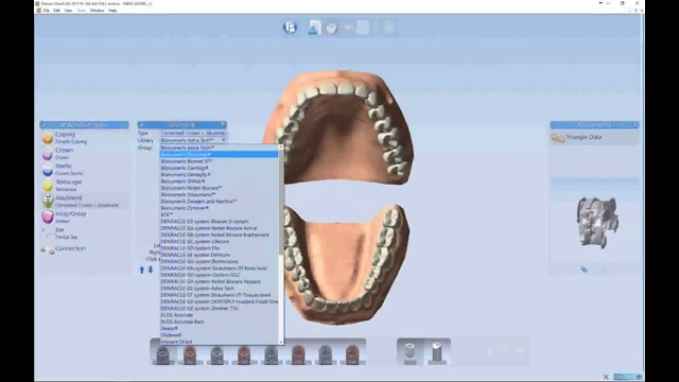Choose Biomimetic Sweden and Martina library

198,201
